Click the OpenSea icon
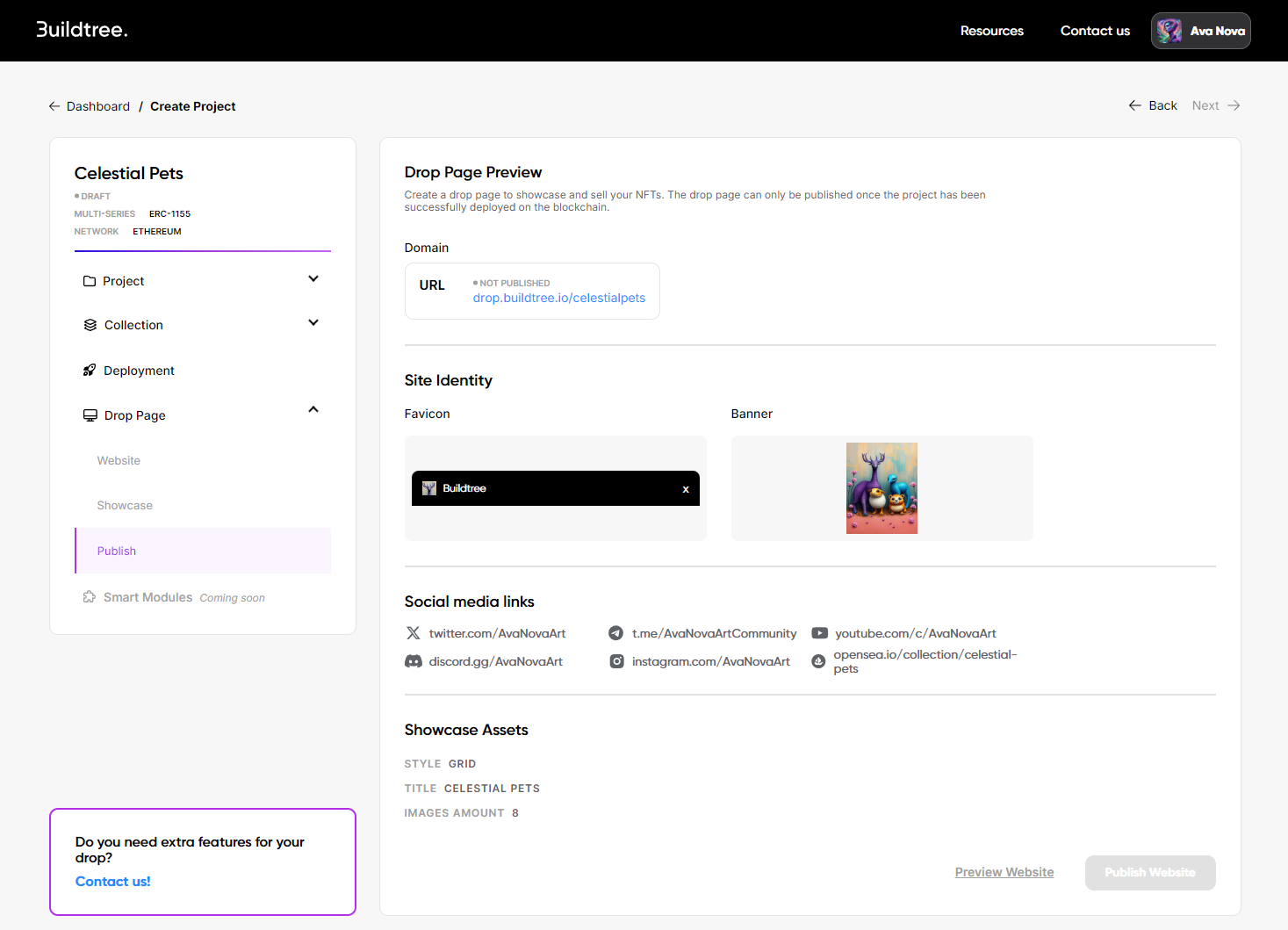Viewport: 1288px width, 930px height. (x=818, y=661)
